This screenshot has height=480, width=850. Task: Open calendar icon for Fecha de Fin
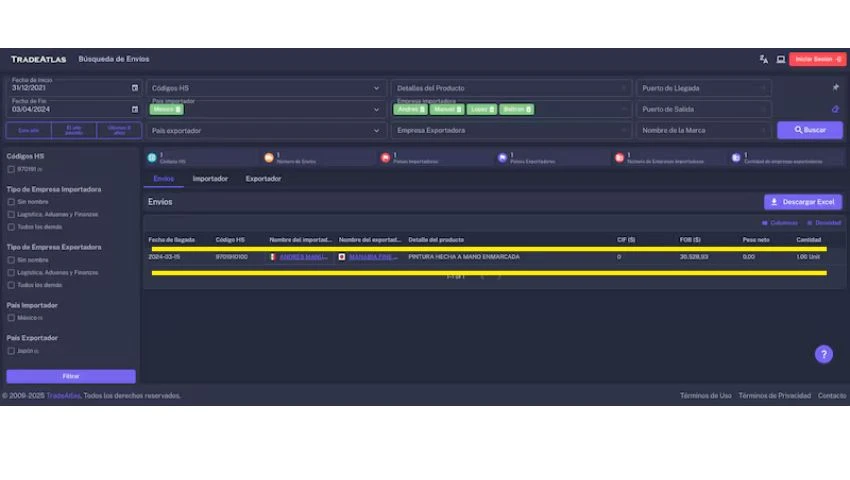click(x=135, y=109)
